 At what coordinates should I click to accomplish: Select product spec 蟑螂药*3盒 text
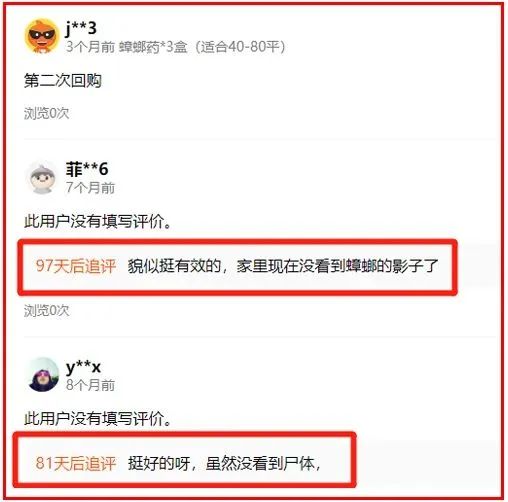tap(153, 47)
